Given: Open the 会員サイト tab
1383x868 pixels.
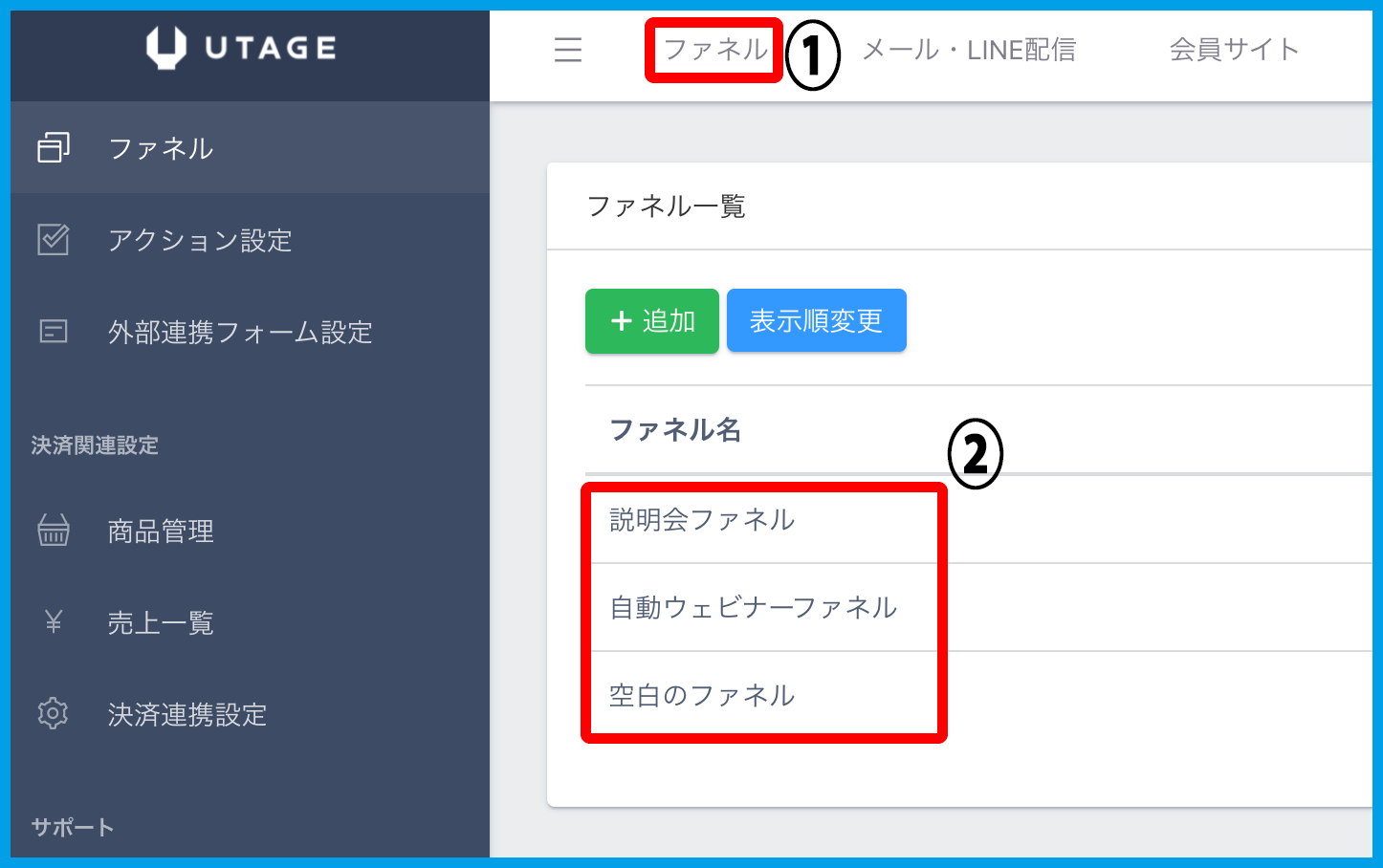Looking at the screenshot, I should (x=1234, y=50).
